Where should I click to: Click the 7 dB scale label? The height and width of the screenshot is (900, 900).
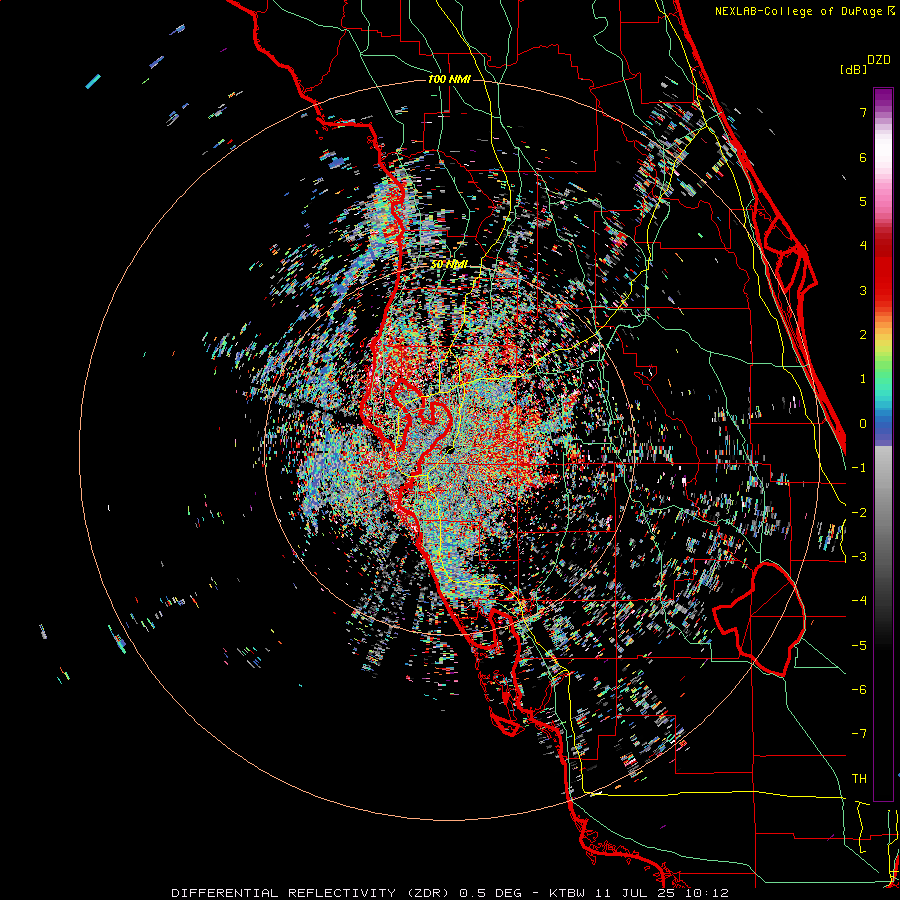[863, 112]
